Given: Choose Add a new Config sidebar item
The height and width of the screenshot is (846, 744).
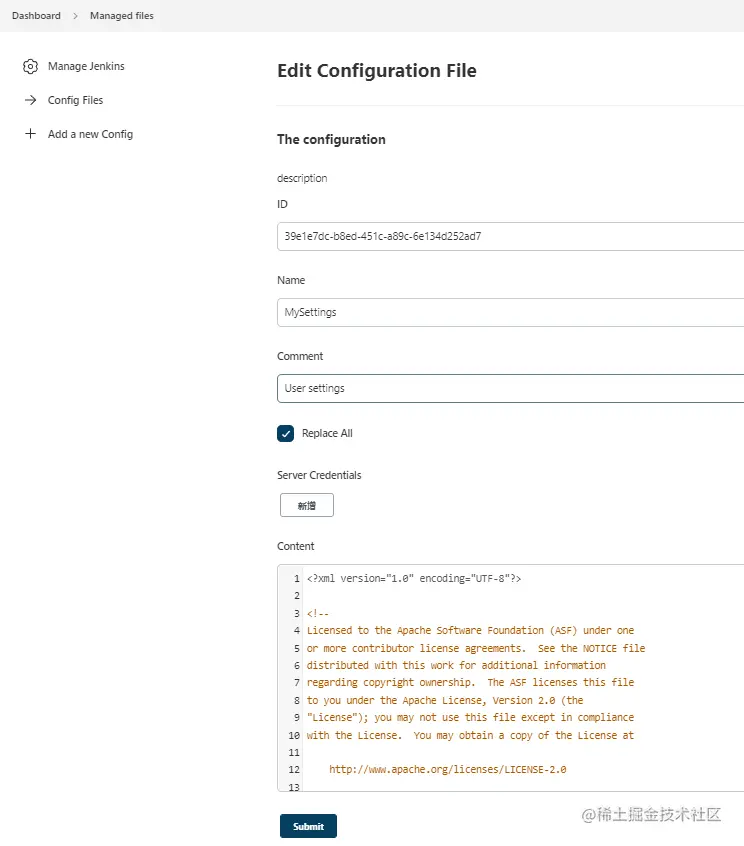Looking at the screenshot, I should coord(90,134).
